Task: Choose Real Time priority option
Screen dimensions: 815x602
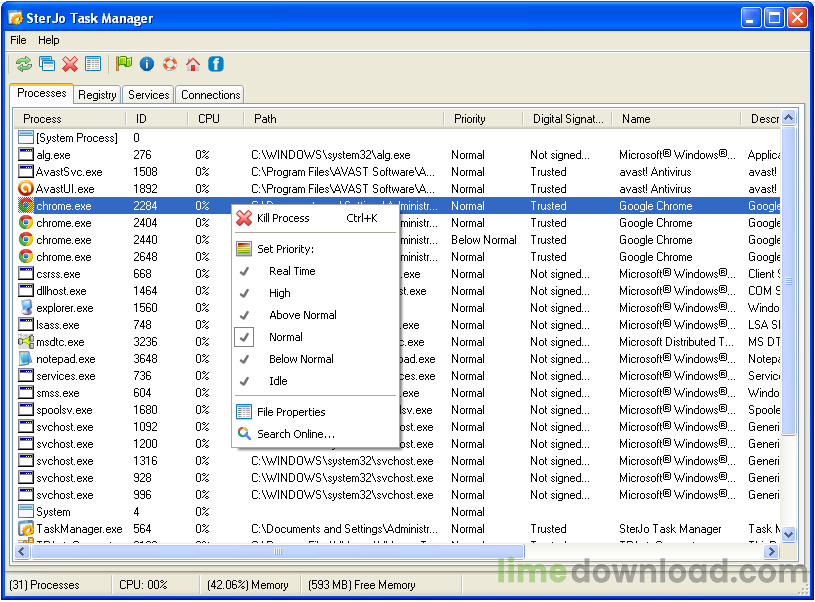Action: (291, 271)
